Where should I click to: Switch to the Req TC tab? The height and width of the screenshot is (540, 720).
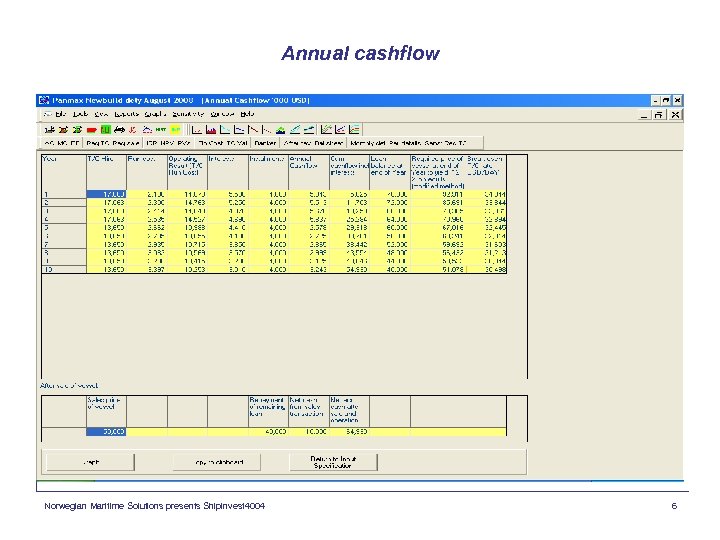(97, 143)
